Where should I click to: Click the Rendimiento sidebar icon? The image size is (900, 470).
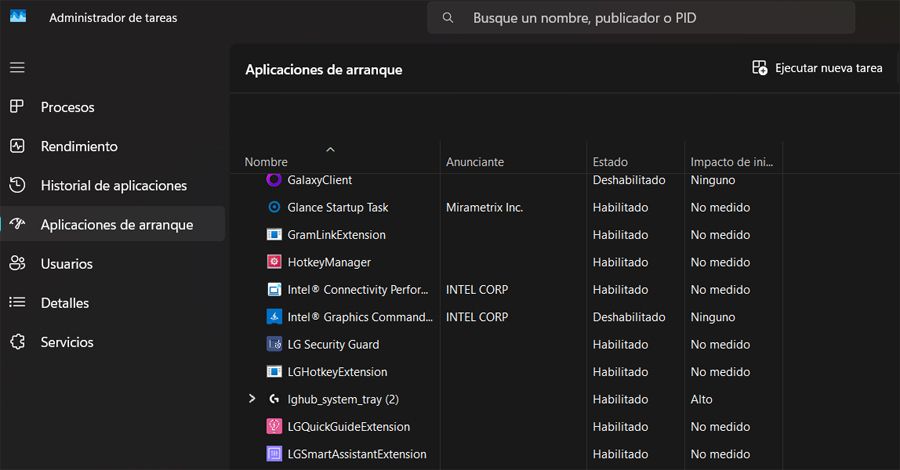17,146
